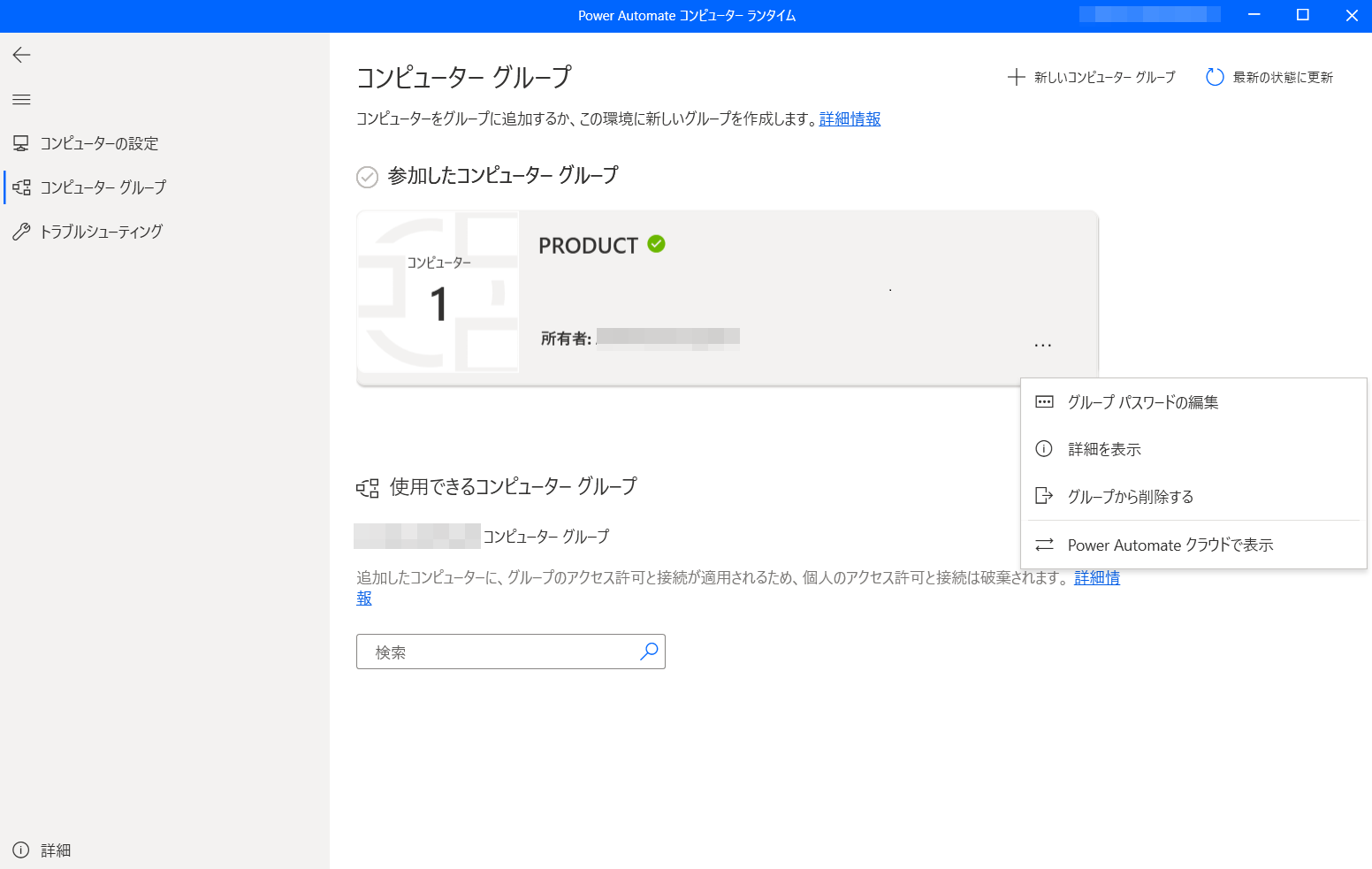Click the magnifier icon in the search box
The image size is (1372, 869).
pyautogui.click(x=650, y=652)
